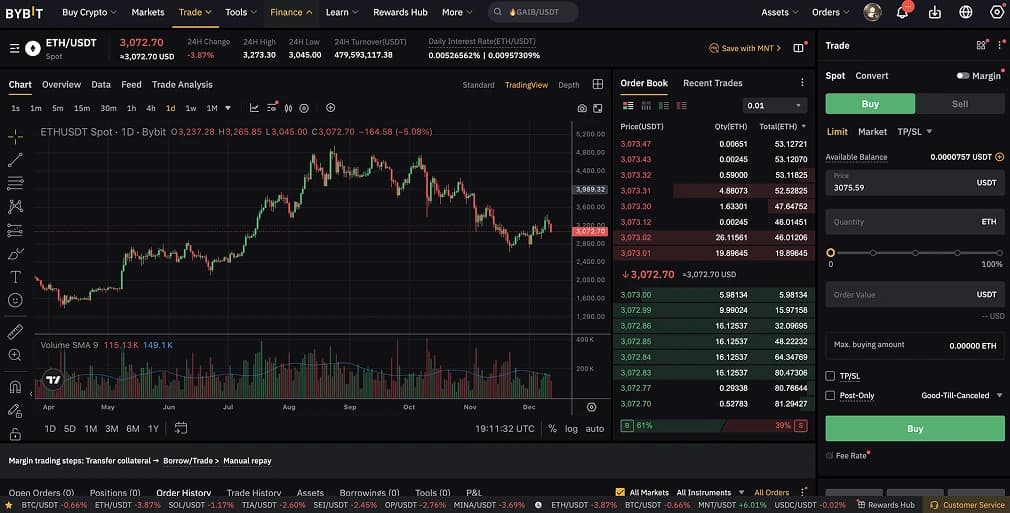1010x513 pixels.
Task: Open the text annotation tool
Action: (15, 277)
